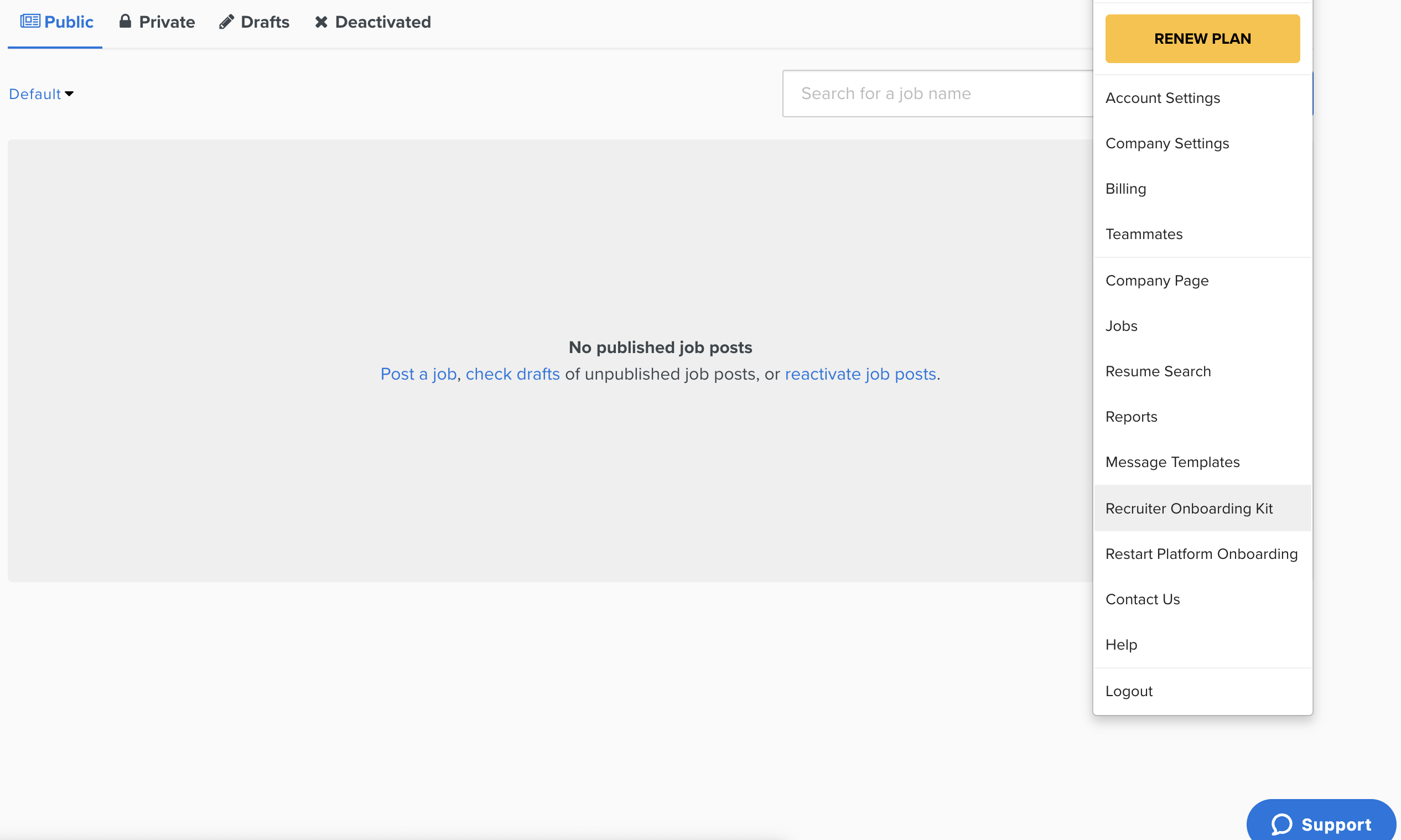
Task: Open Resume Search menu item
Action: [x=1158, y=371]
